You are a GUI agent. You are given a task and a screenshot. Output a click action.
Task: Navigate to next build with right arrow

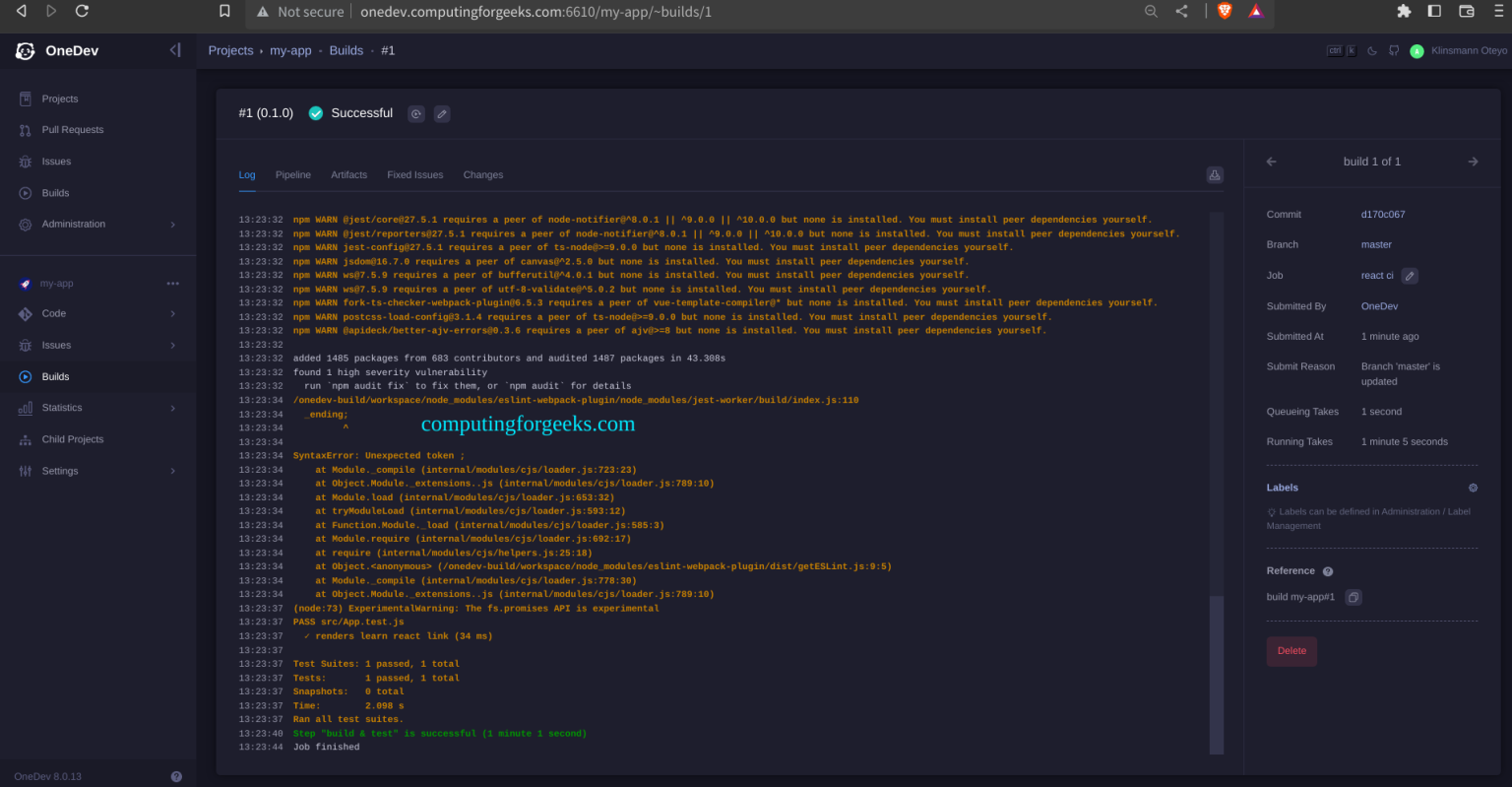(1473, 161)
